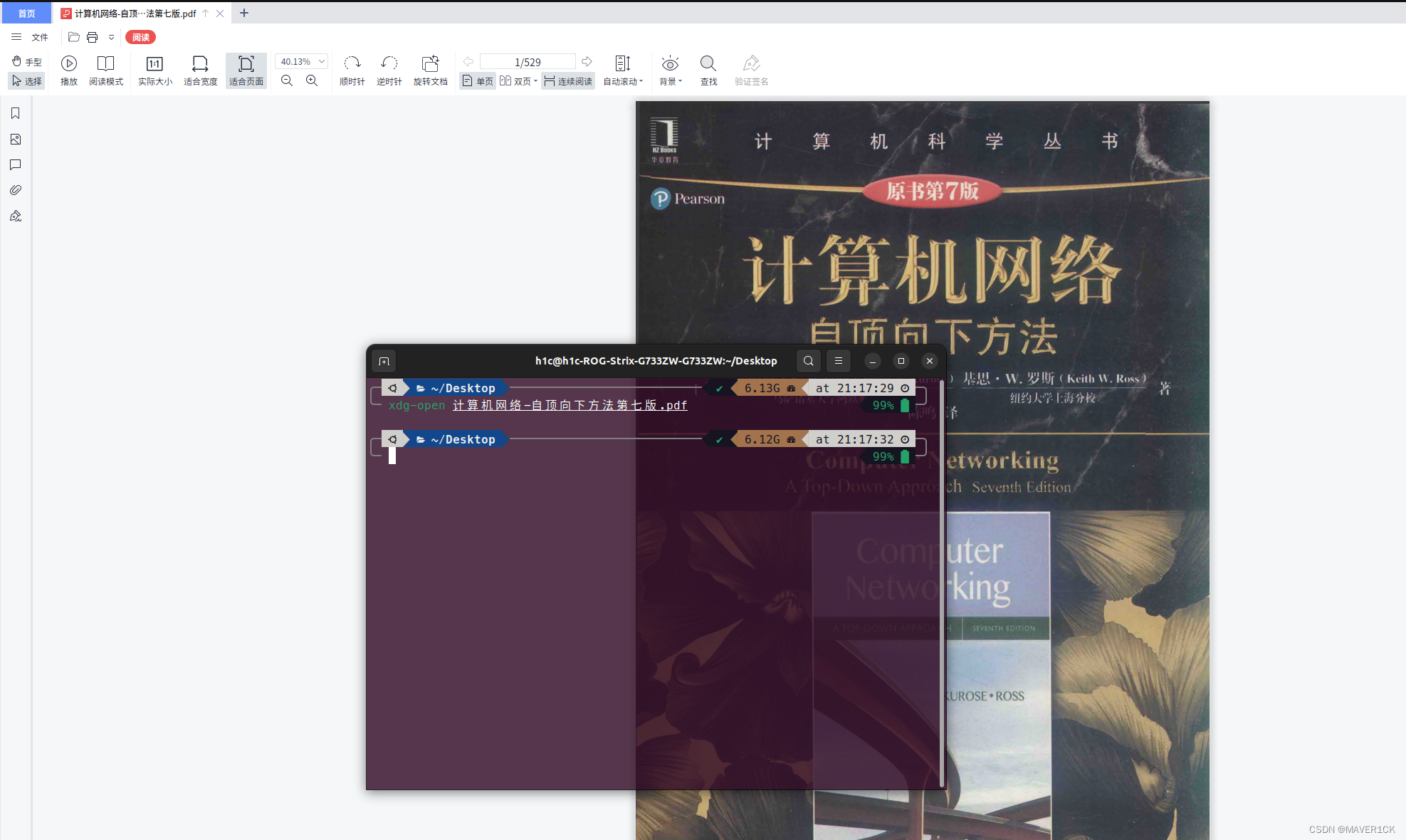
Task: Go to previous page arrow
Action: pos(468,62)
